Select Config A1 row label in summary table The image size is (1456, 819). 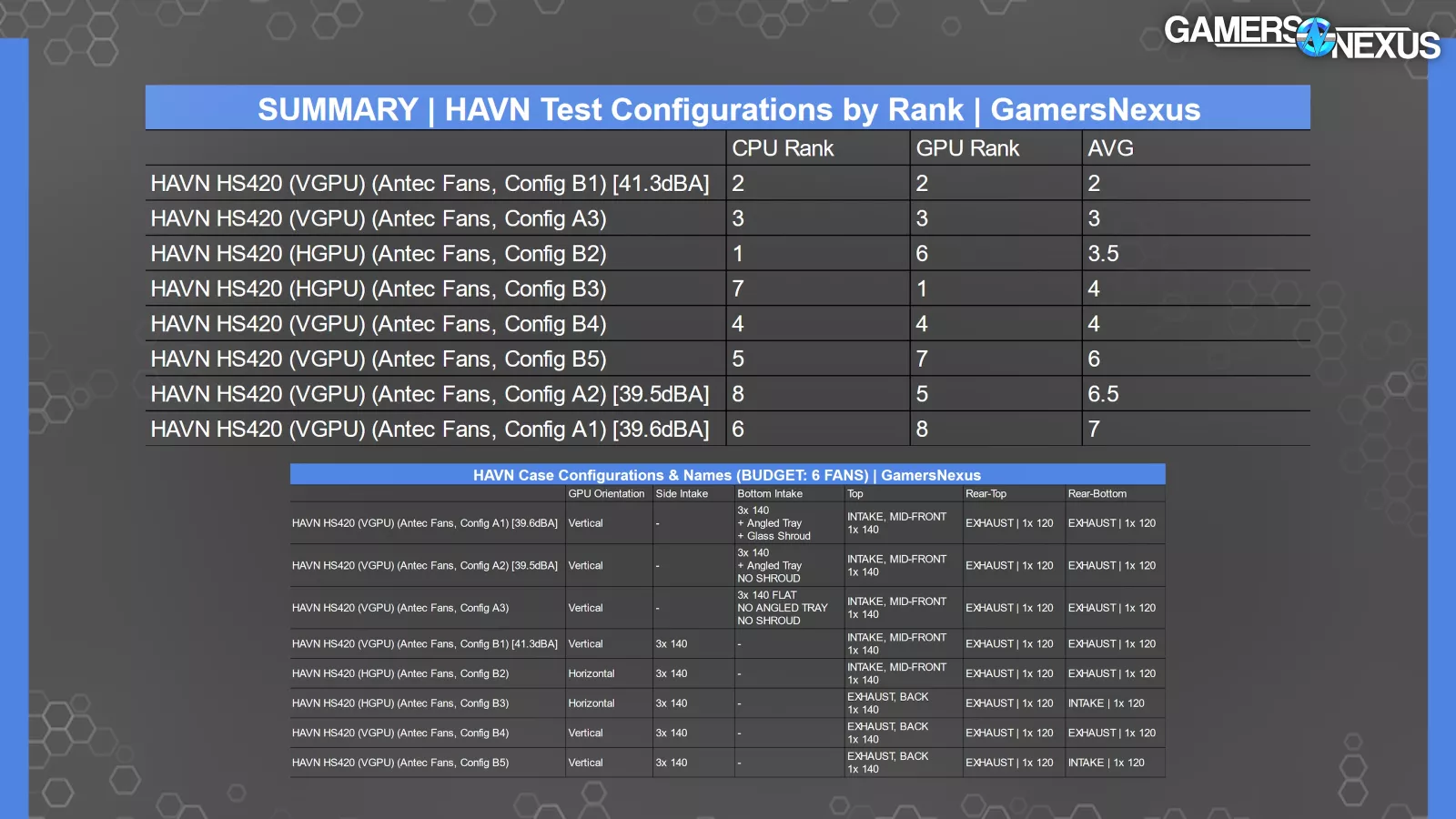pos(430,430)
